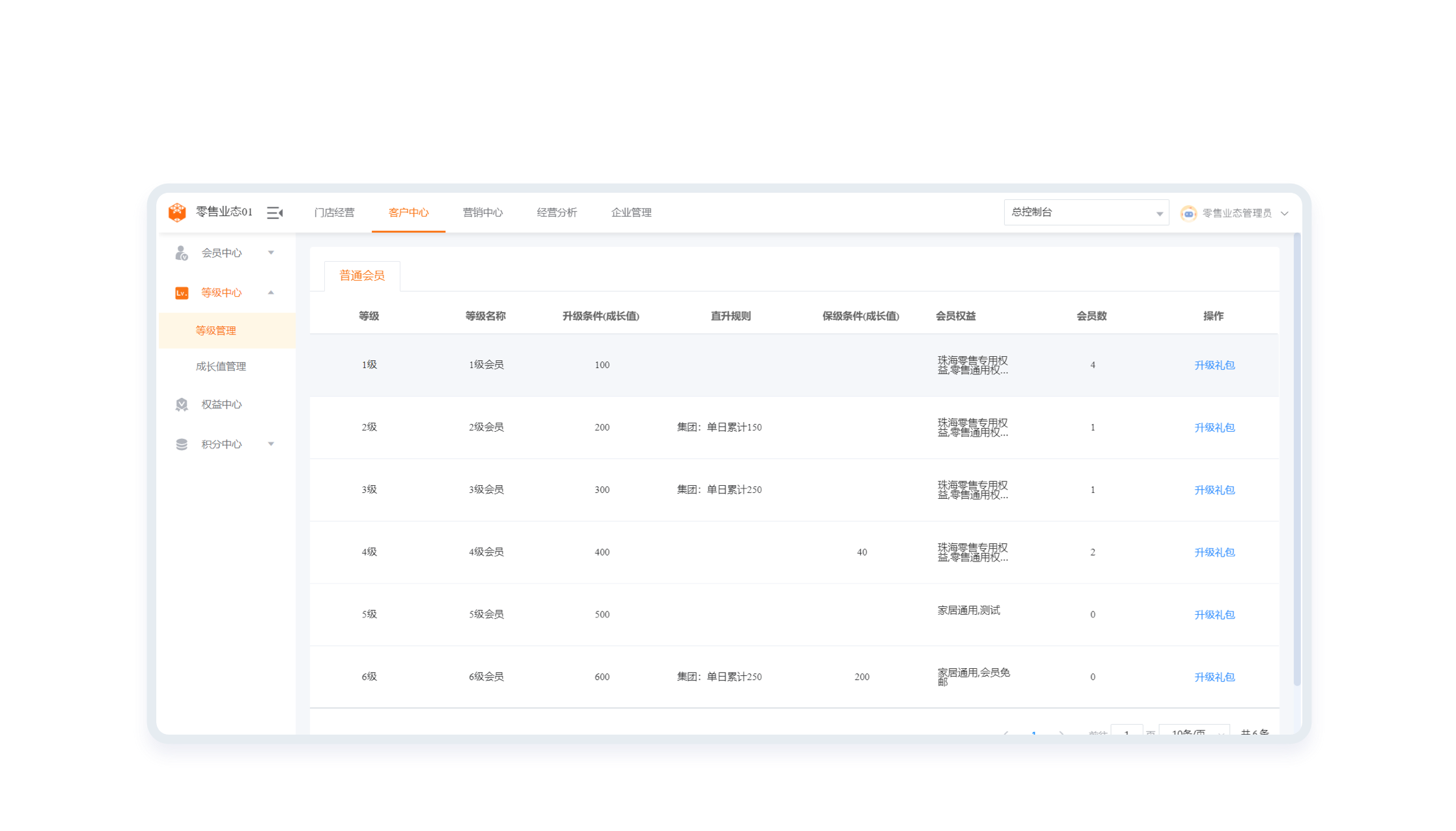This screenshot has height=831, width=1456.
Task: Click the 2级会员 name cell
Action: [486, 427]
